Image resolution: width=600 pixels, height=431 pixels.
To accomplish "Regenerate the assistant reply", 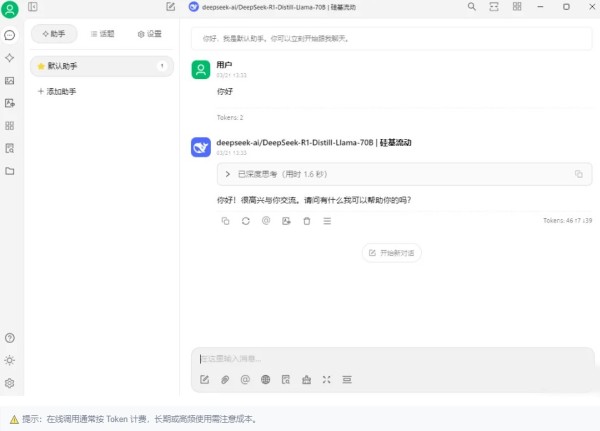I will coord(246,221).
